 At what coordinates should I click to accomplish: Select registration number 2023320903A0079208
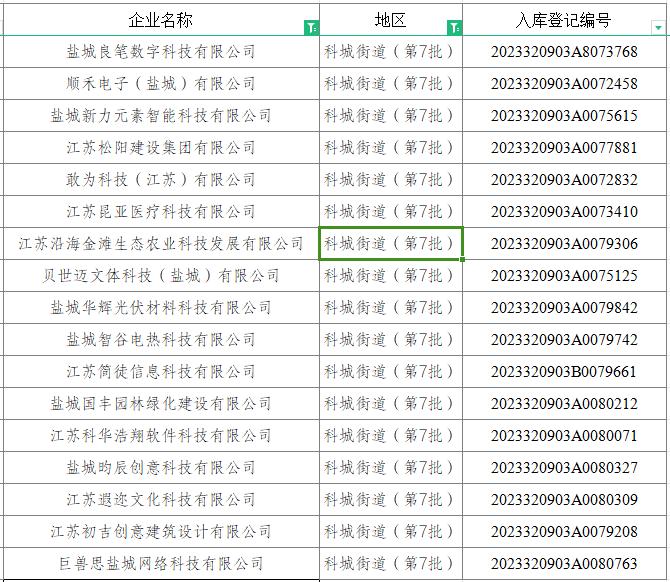point(564,532)
